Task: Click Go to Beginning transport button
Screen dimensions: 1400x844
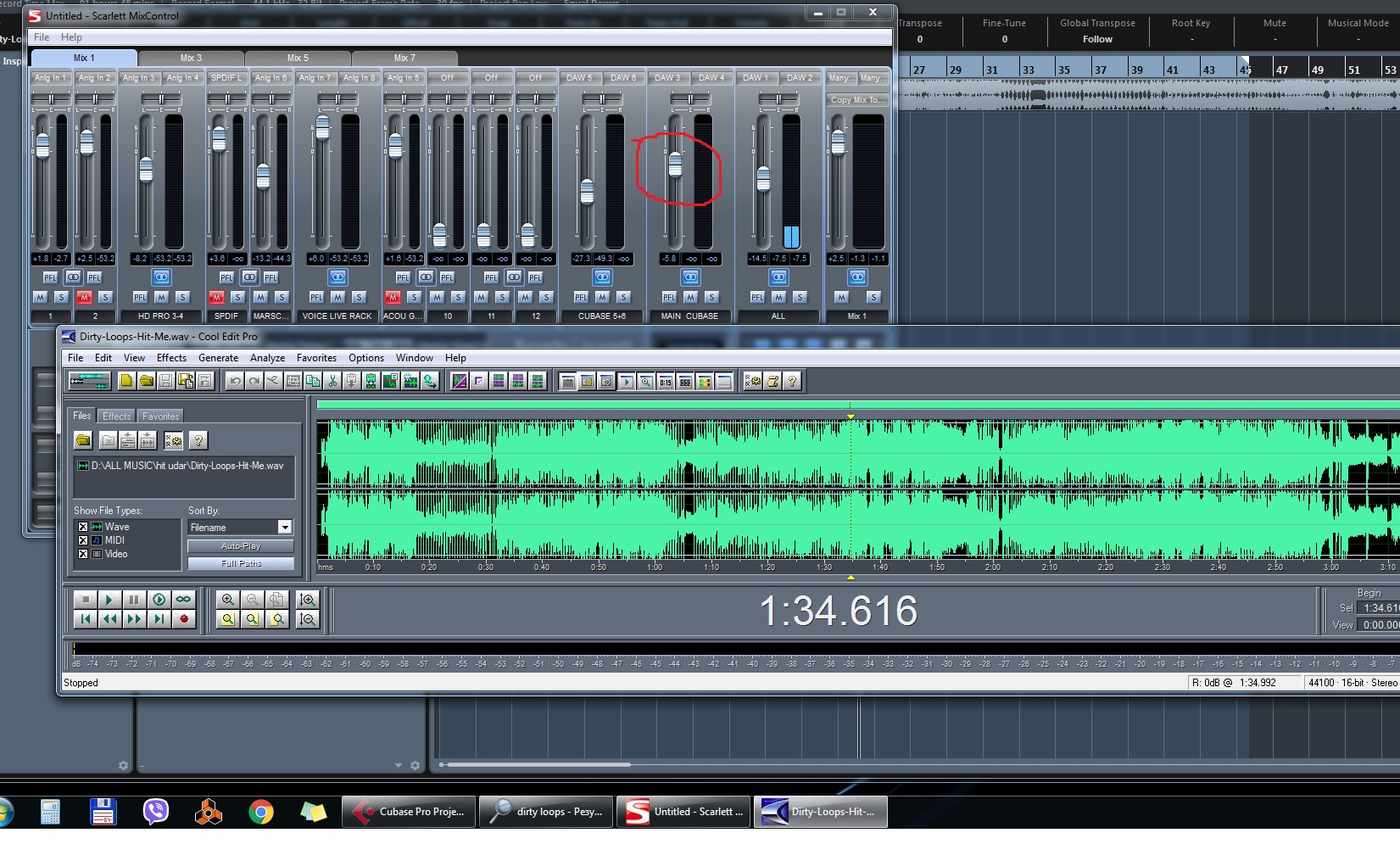Action: point(86,619)
